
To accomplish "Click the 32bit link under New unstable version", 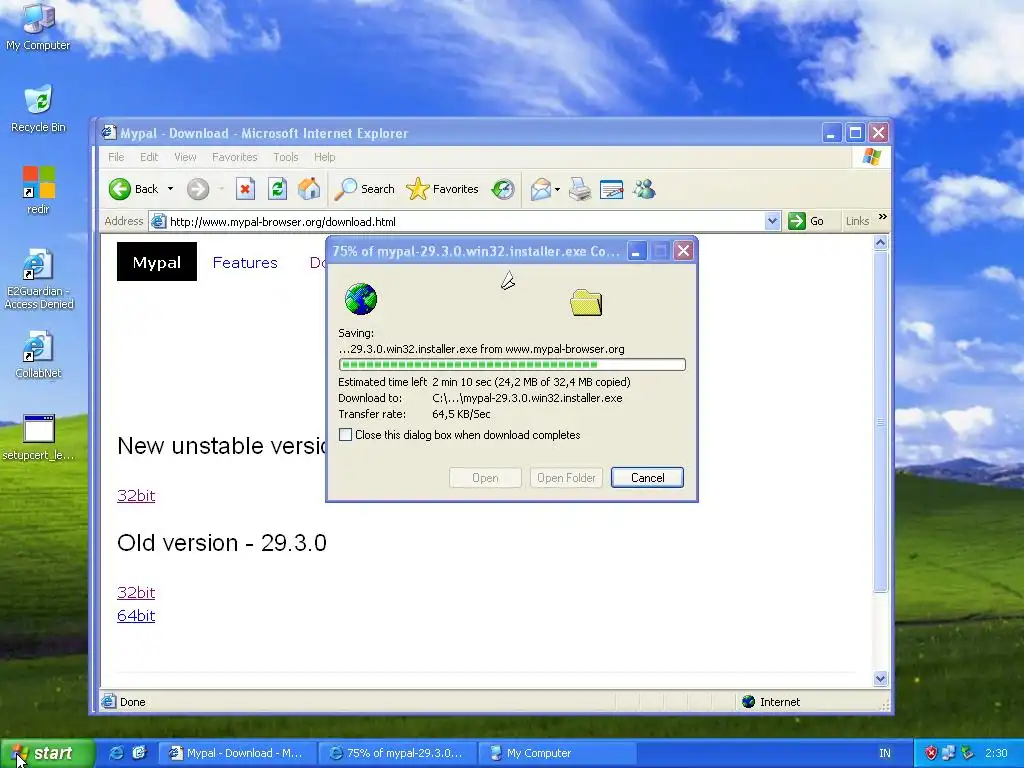I will pyautogui.click(x=136, y=496).
